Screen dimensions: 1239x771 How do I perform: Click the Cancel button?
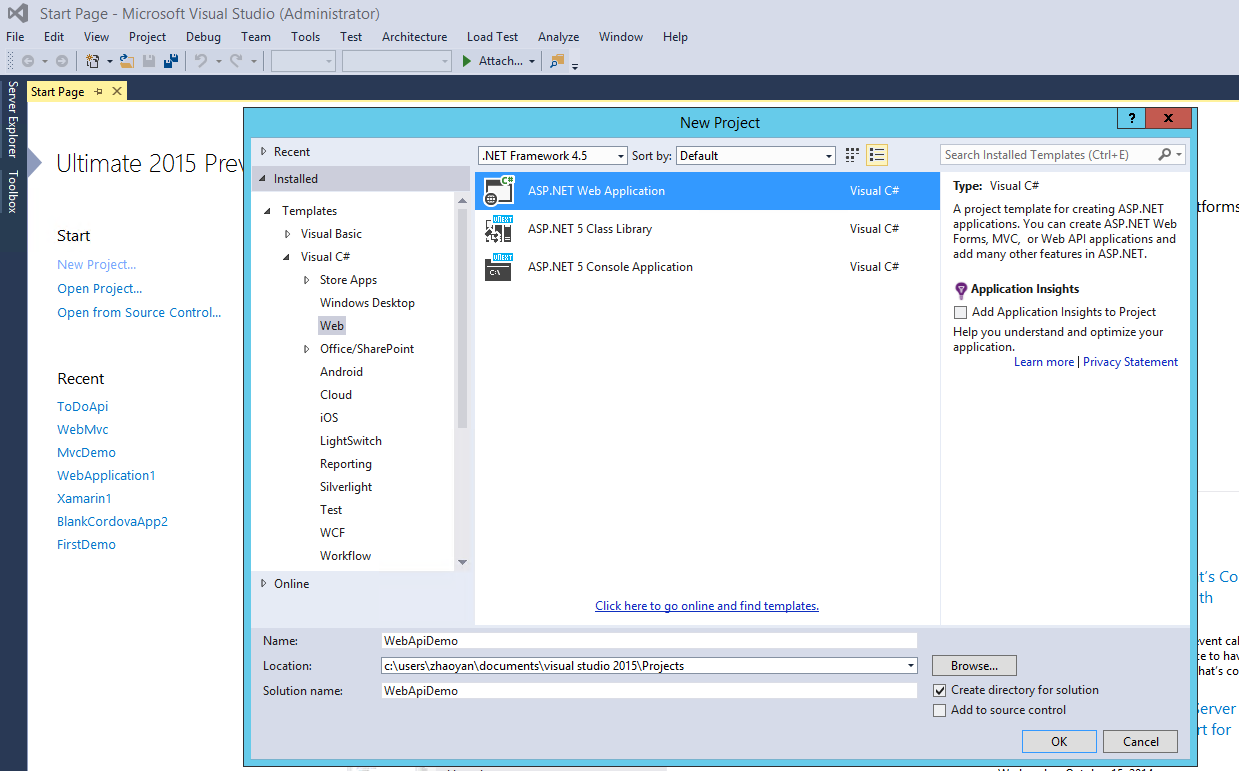[x=1141, y=742]
